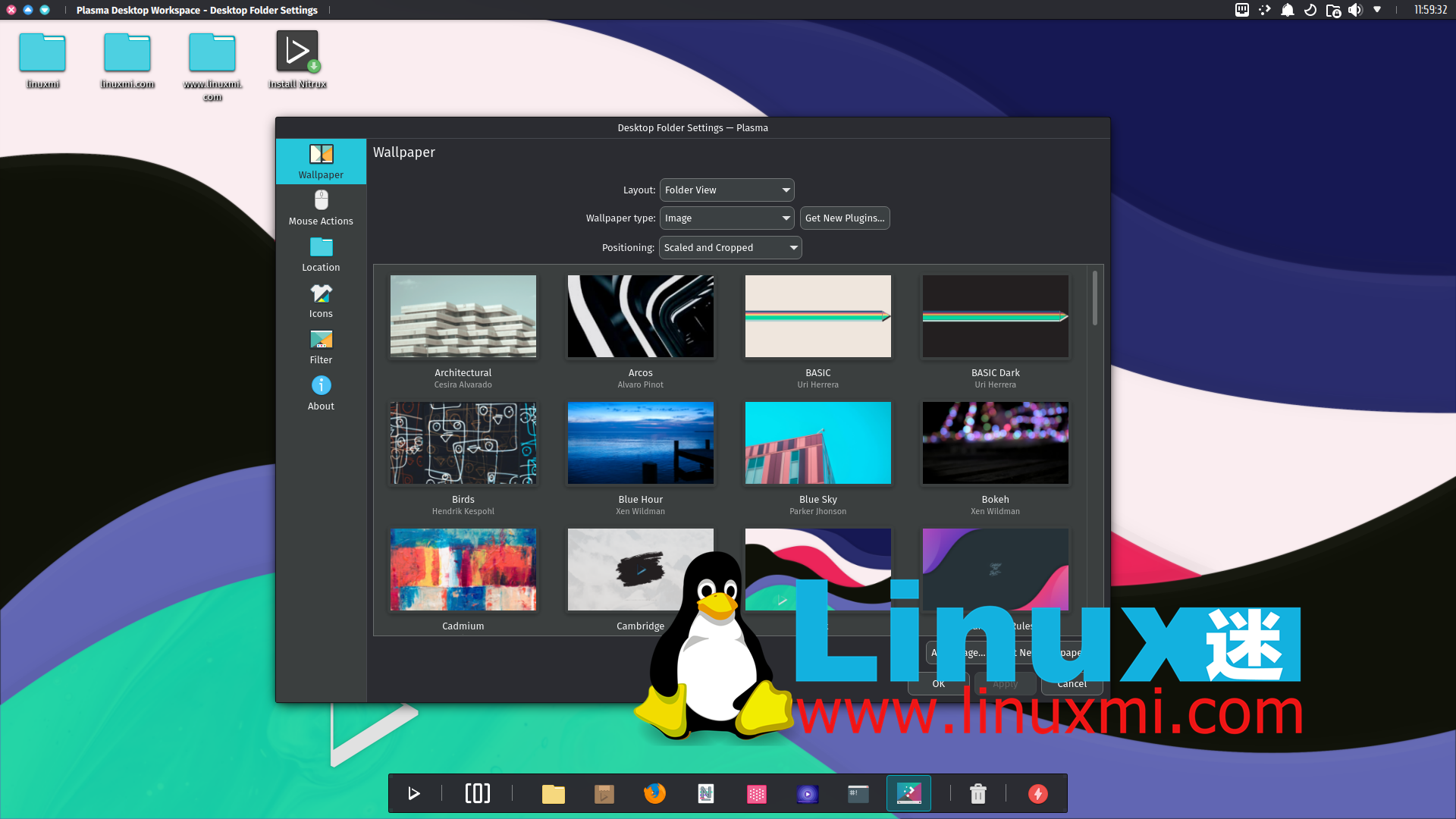Choose the BASIC Dark wallpaper thumbnail

tap(995, 316)
